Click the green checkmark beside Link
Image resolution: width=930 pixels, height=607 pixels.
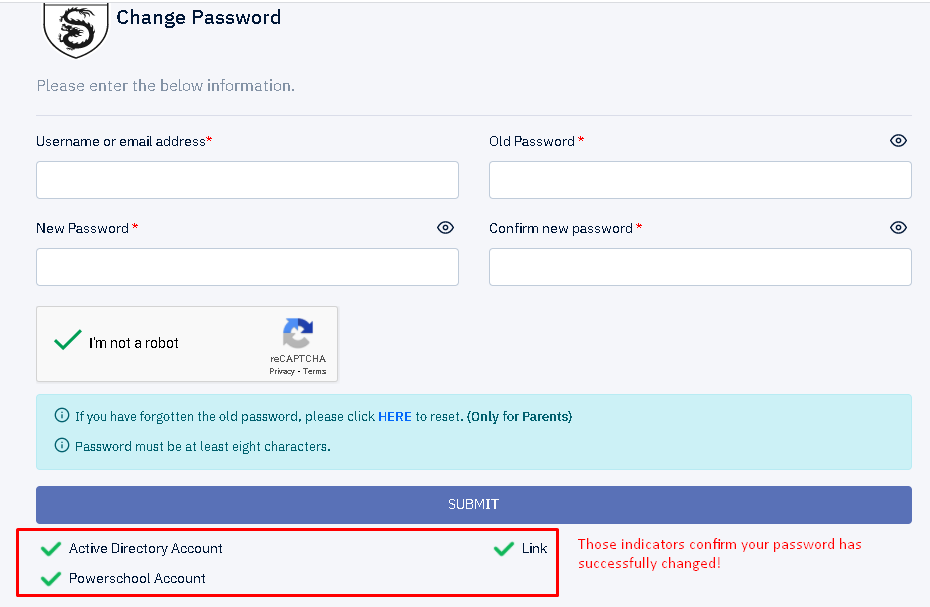(504, 549)
